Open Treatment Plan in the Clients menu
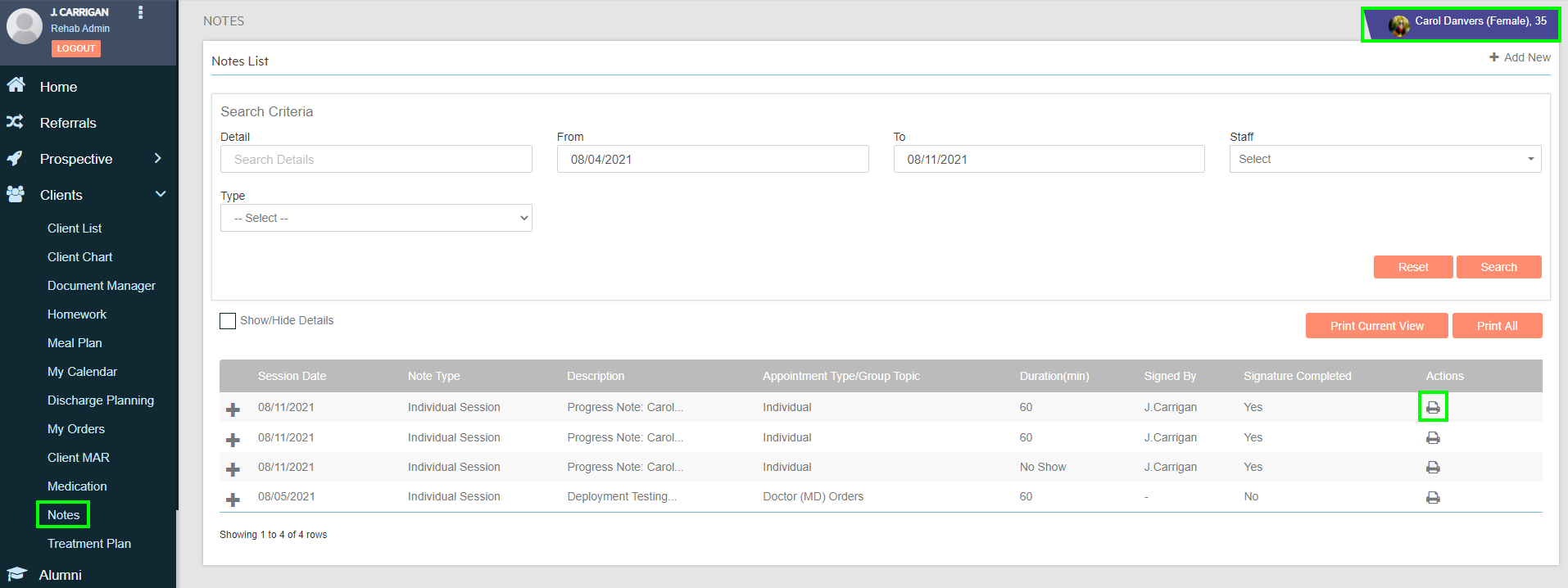Screen dimensions: 1568x588 point(89,544)
